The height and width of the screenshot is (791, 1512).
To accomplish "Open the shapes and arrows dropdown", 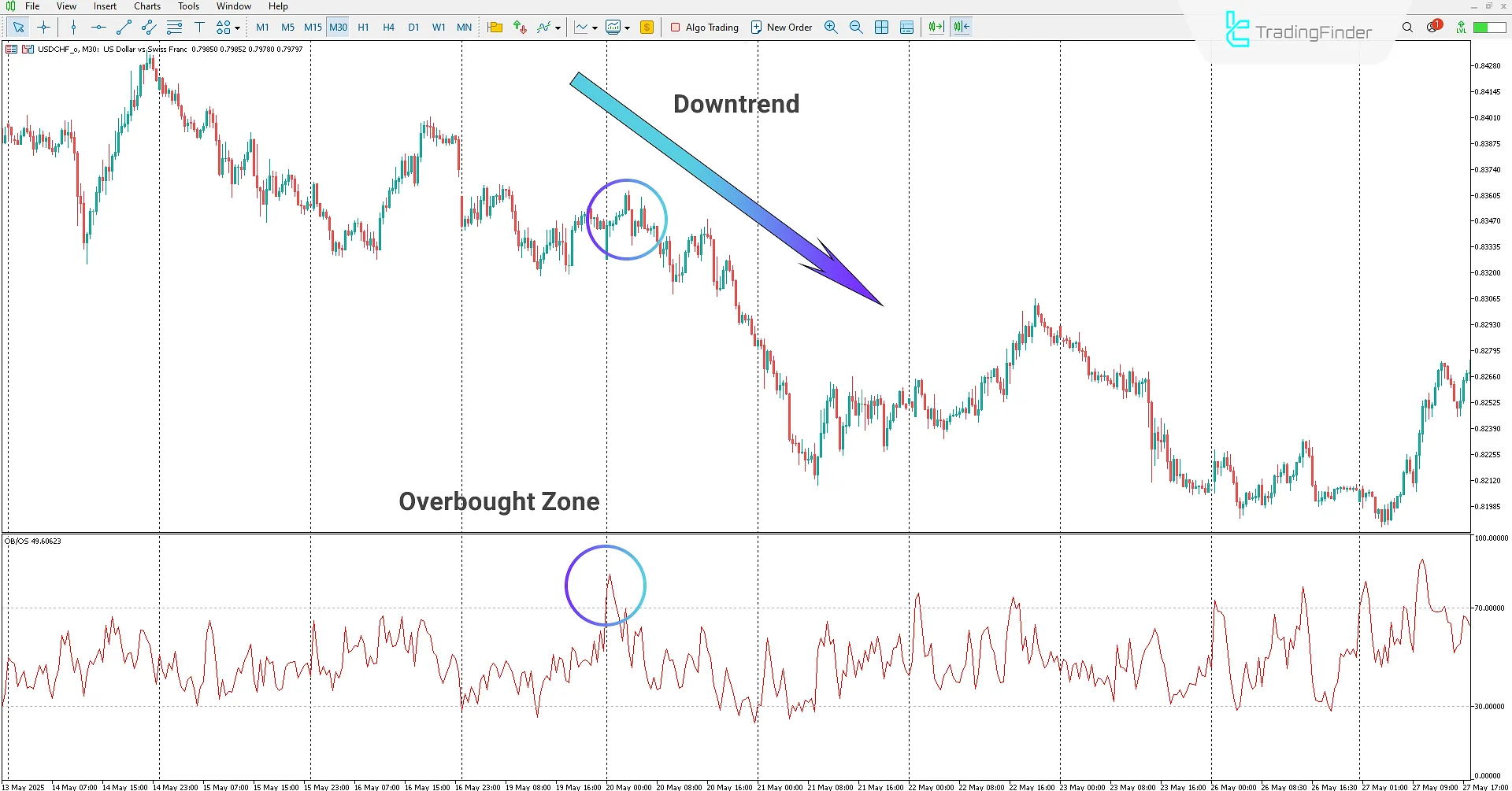I will pyautogui.click(x=238, y=27).
